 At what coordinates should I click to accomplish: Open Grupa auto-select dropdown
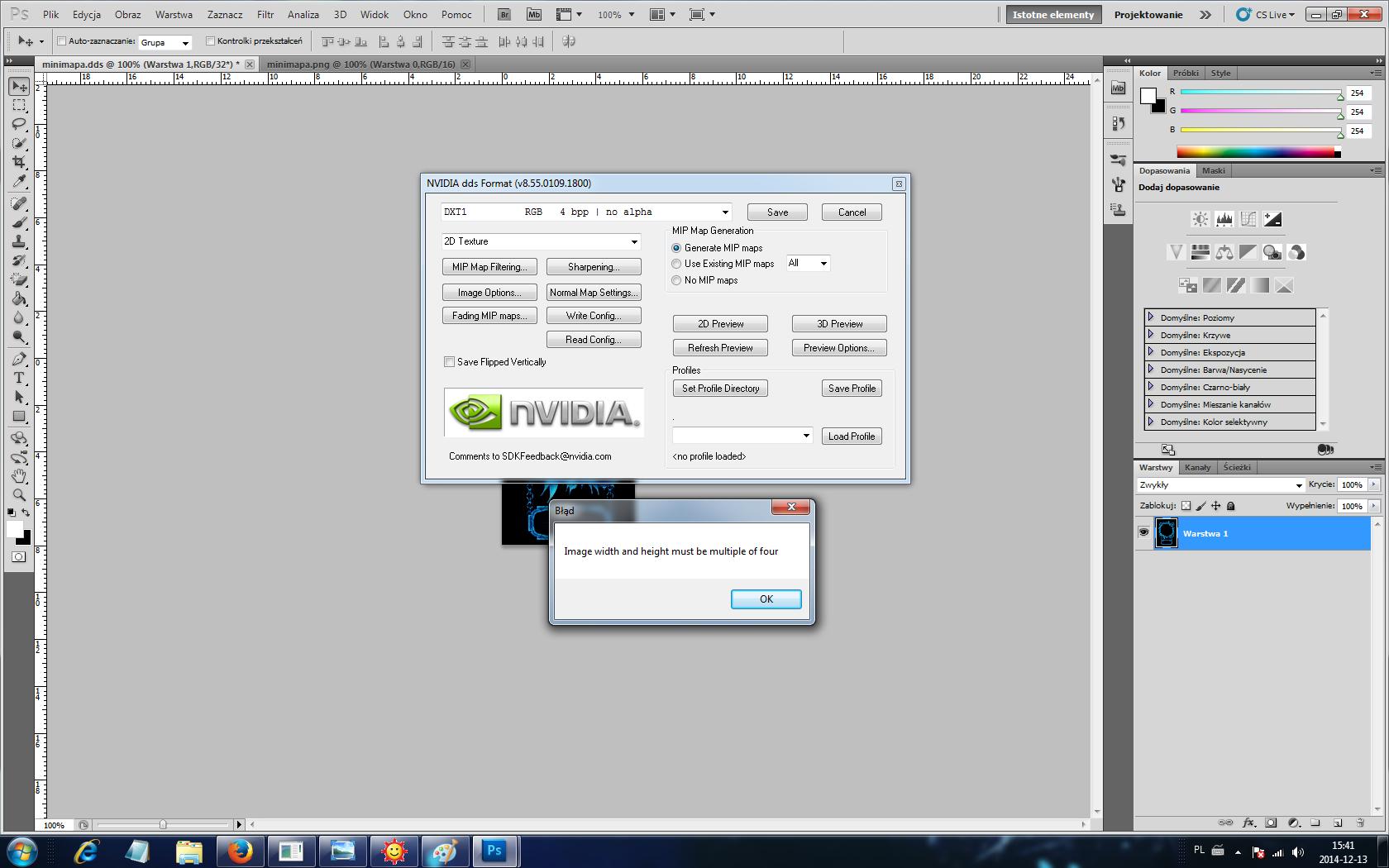pyautogui.click(x=165, y=42)
